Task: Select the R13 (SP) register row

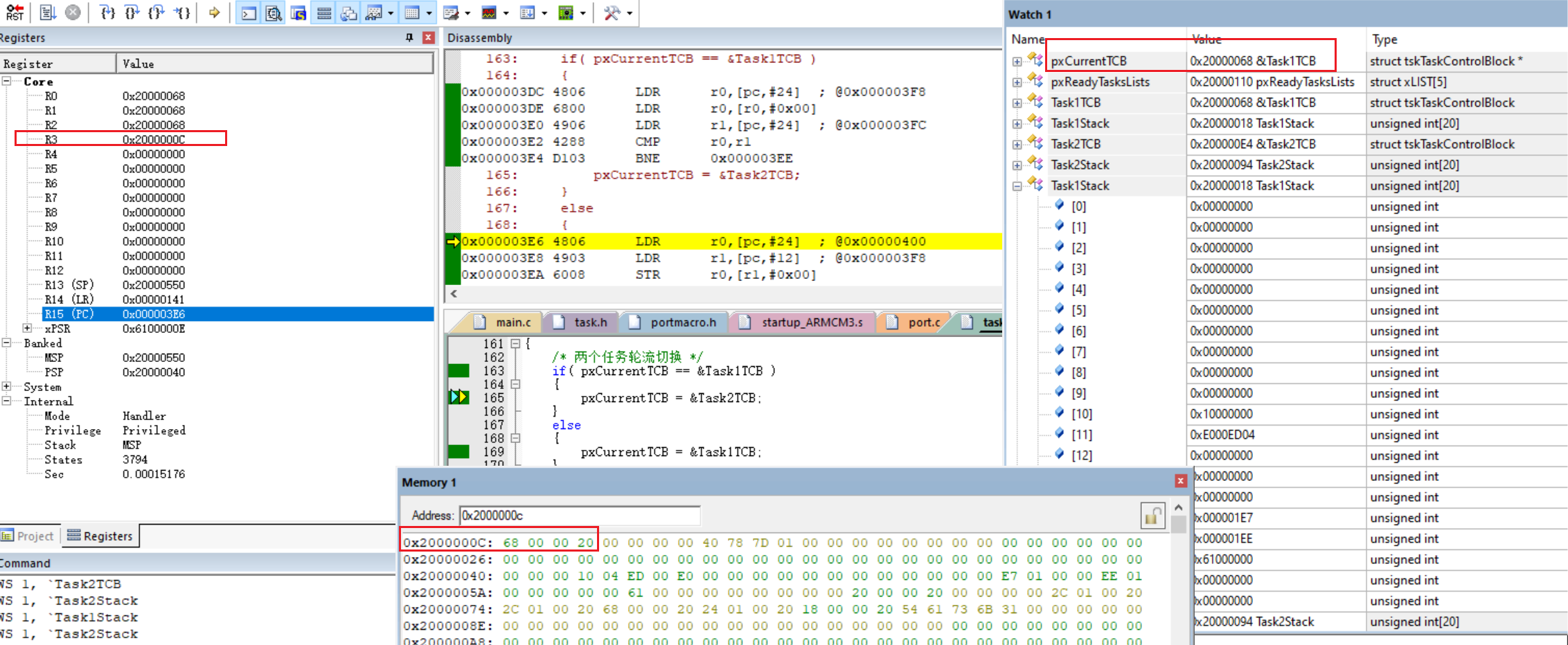Action: pyautogui.click(x=238, y=285)
